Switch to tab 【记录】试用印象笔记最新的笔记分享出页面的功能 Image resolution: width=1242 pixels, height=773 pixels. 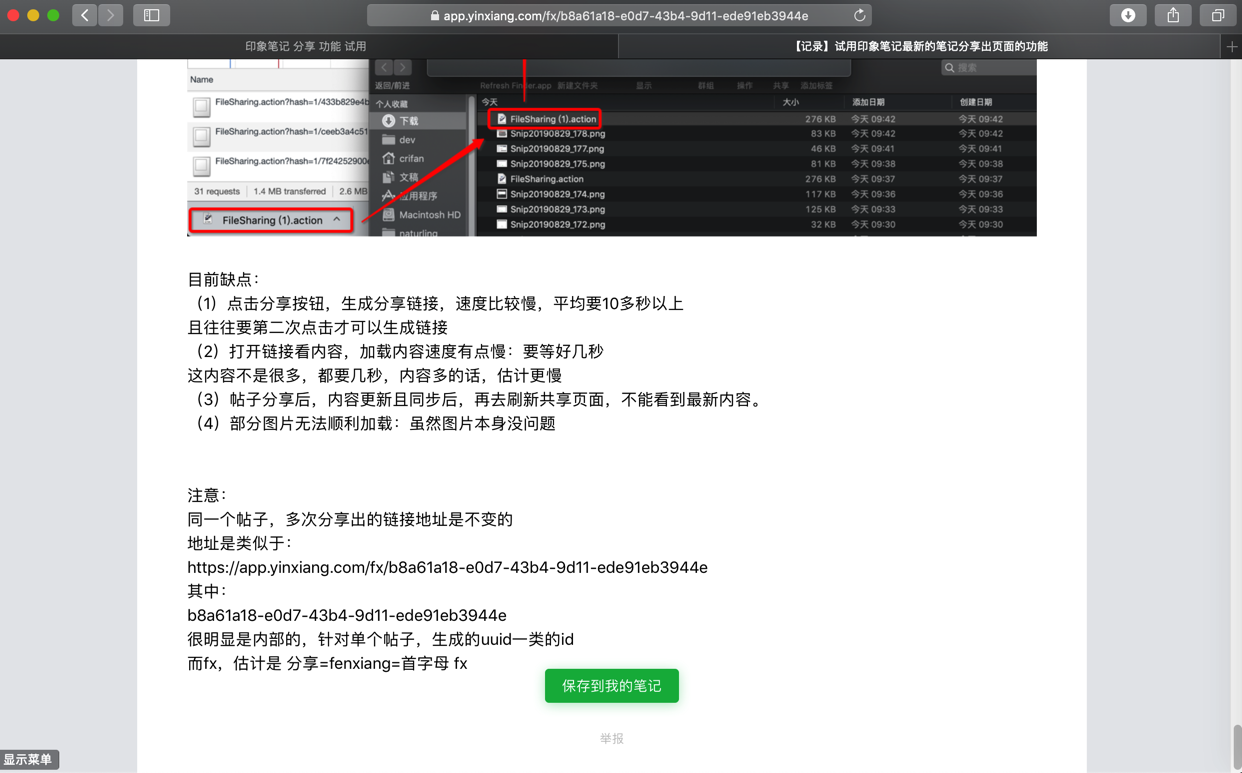[x=920, y=46]
